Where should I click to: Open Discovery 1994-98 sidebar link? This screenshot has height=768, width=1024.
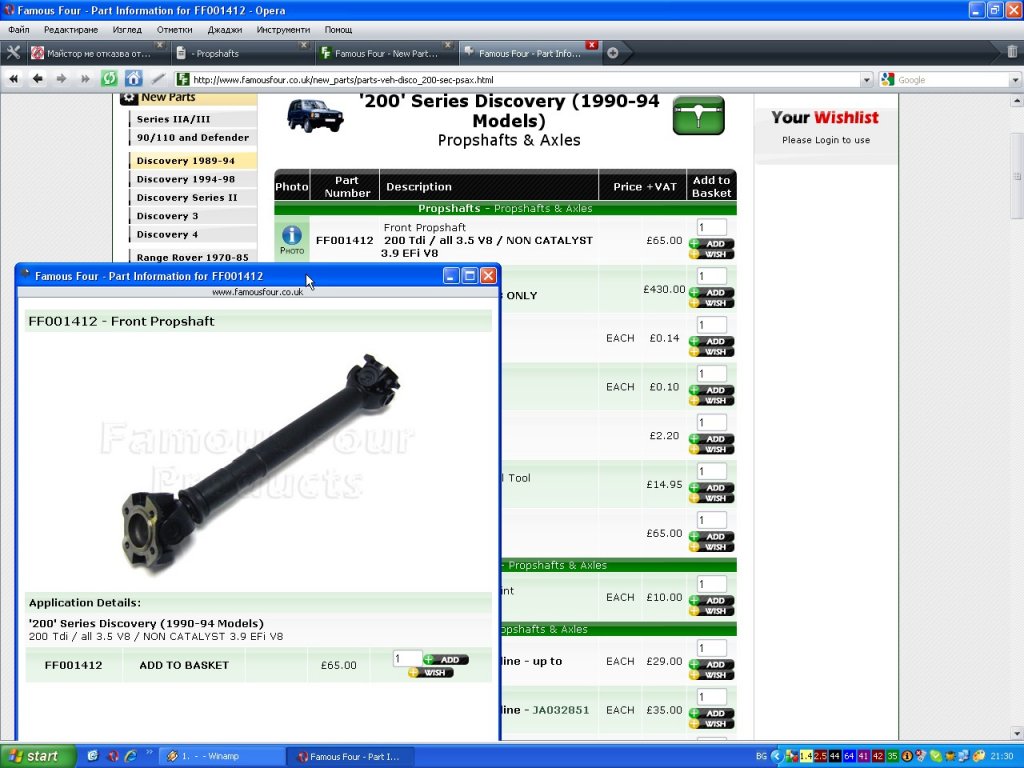[x=193, y=179]
